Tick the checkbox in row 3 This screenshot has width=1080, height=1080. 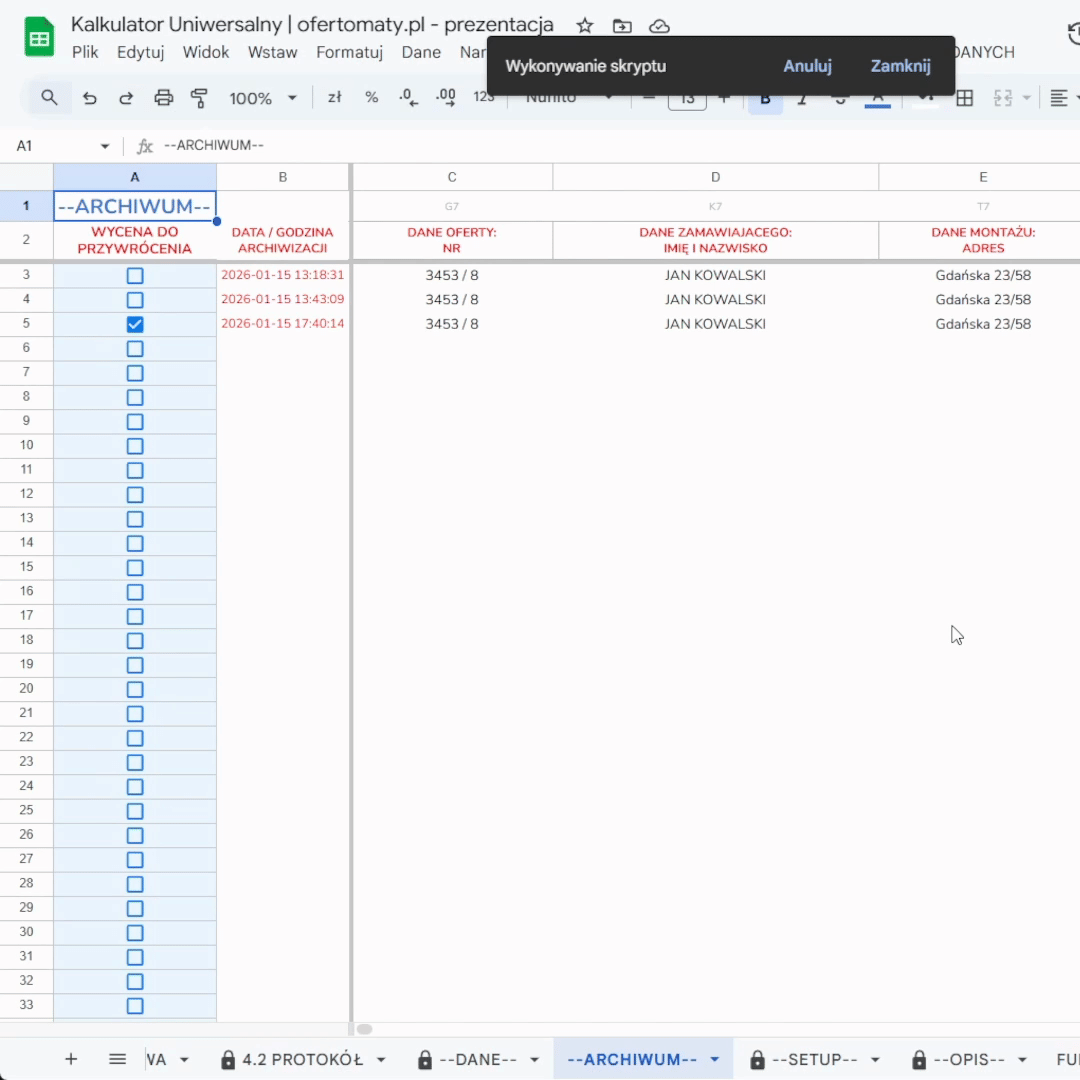tap(135, 275)
